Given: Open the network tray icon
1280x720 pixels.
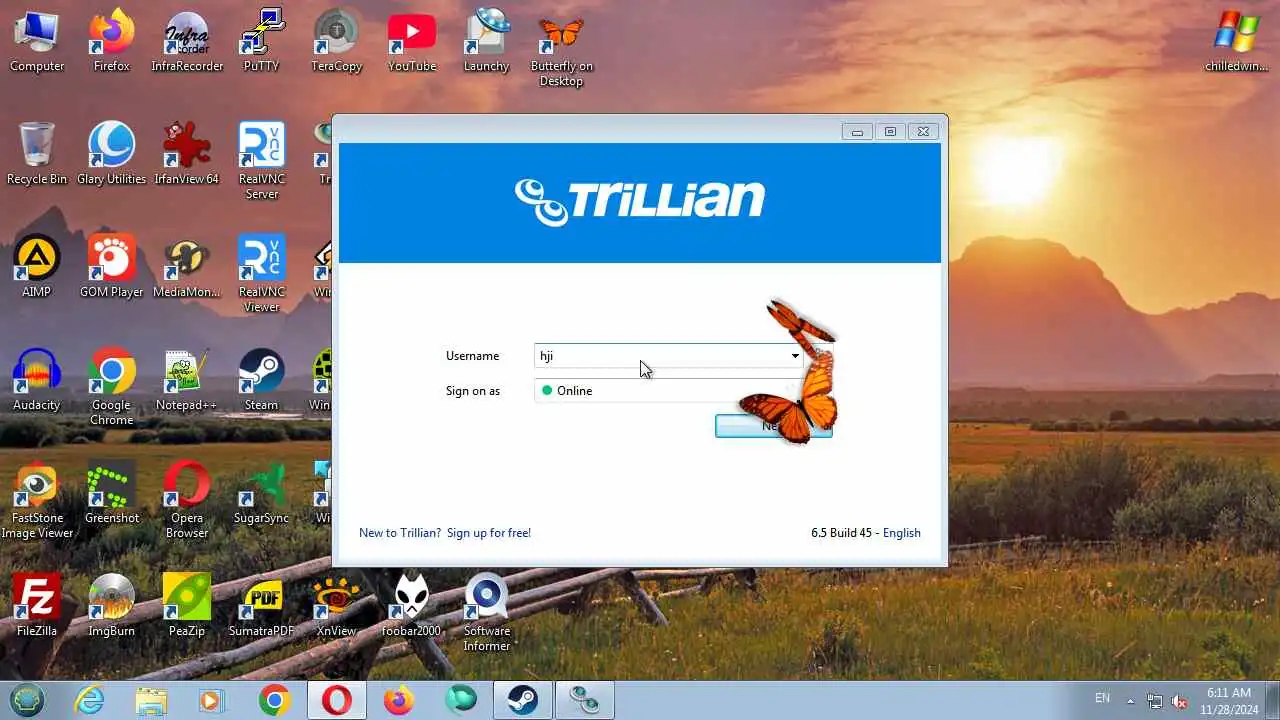Looking at the screenshot, I should click(x=1155, y=701).
